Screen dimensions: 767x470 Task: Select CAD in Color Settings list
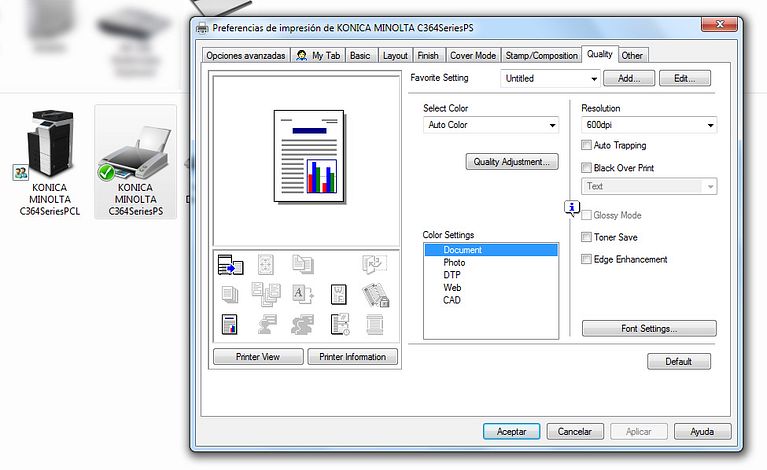click(491, 300)
